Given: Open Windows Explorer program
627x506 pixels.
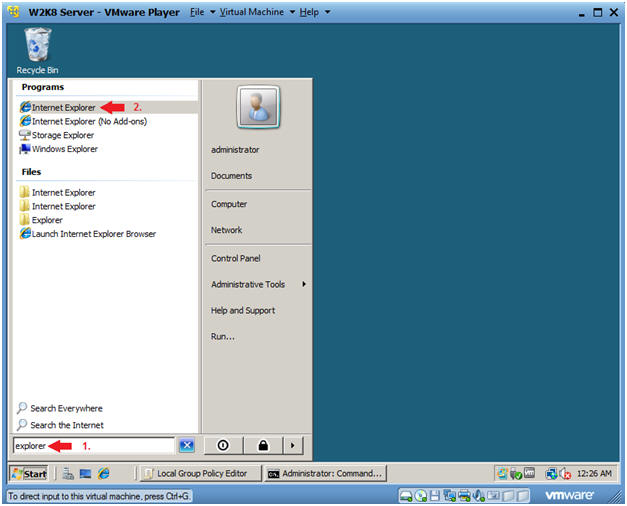Looking at the screenshot, I should (x=58, y=149).
